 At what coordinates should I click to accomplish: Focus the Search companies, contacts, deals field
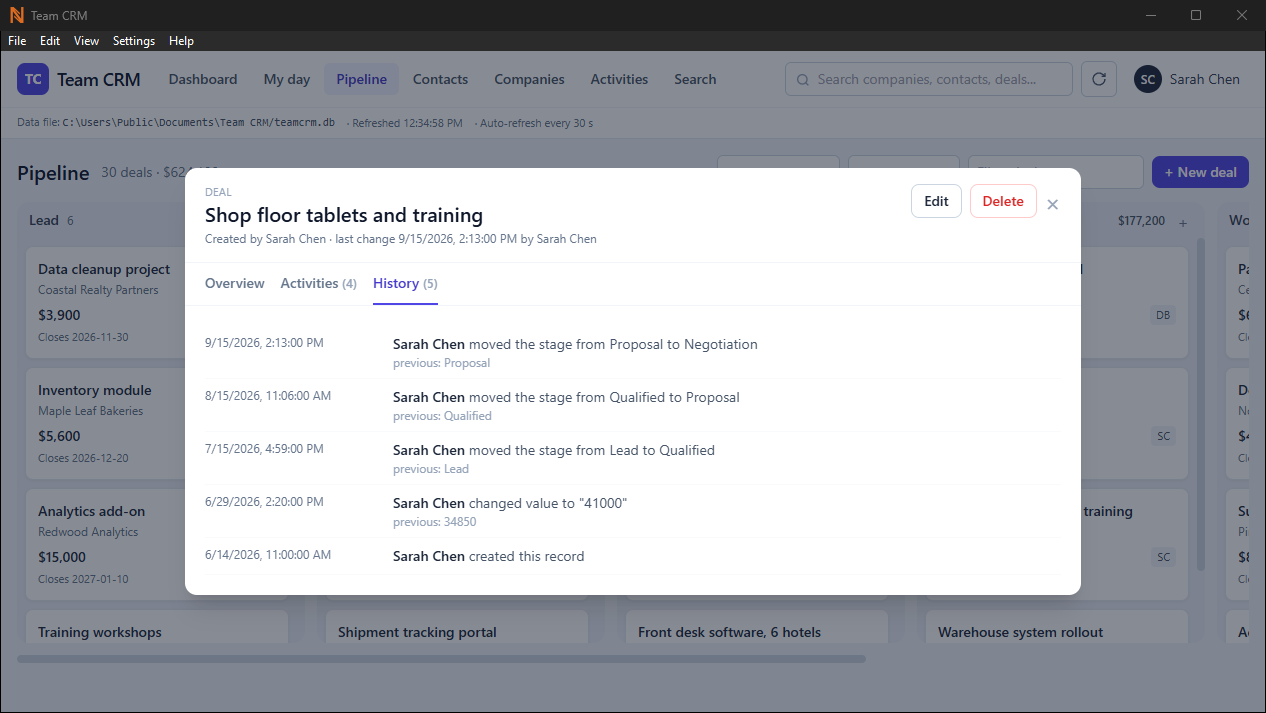(929, 79)
